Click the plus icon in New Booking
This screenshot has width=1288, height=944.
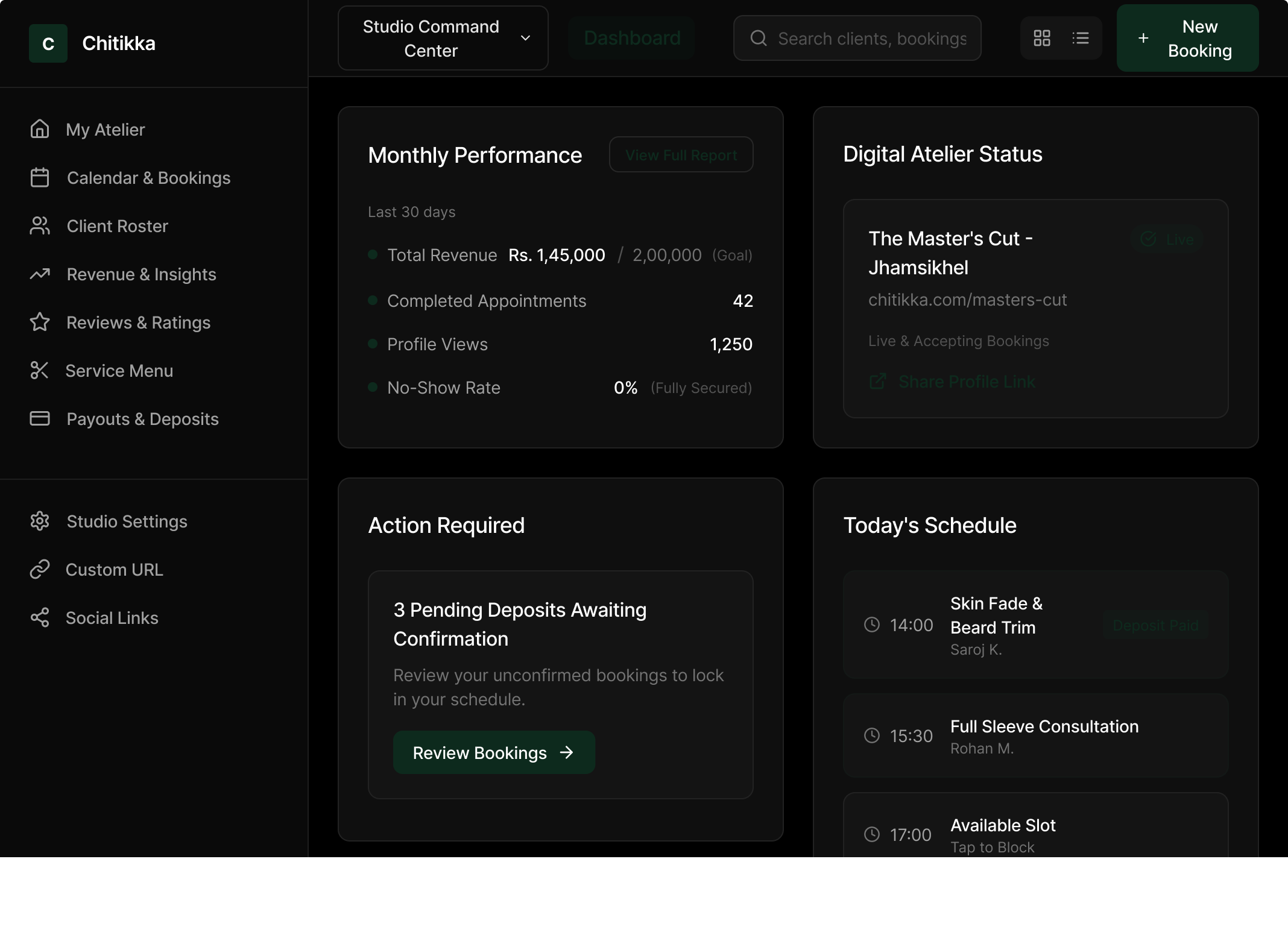pyautogui.click(x=1143, y=38)
